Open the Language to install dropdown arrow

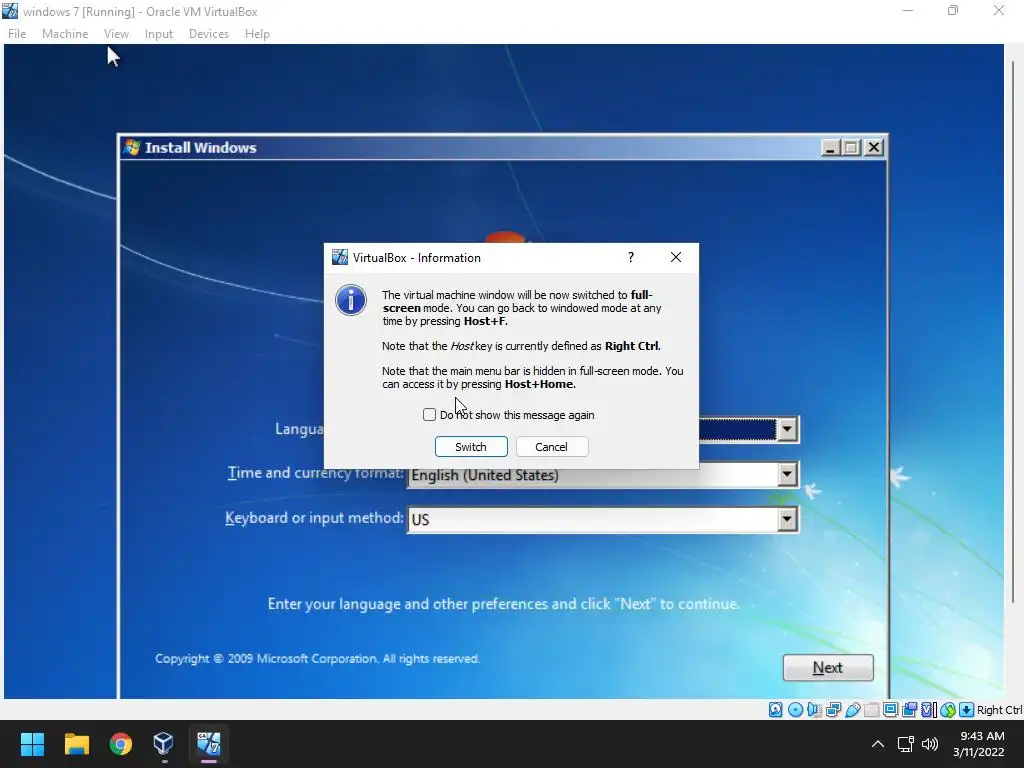click(787, 429)
